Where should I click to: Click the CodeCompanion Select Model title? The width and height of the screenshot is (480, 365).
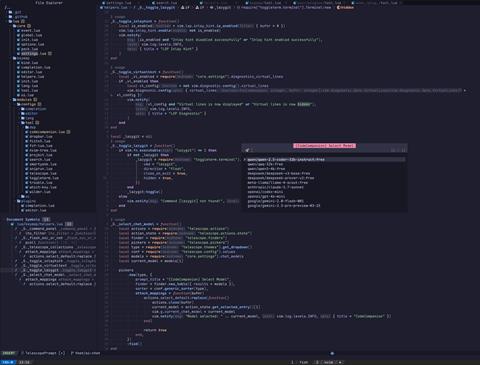pyautogui.click(x=324, y=146)
